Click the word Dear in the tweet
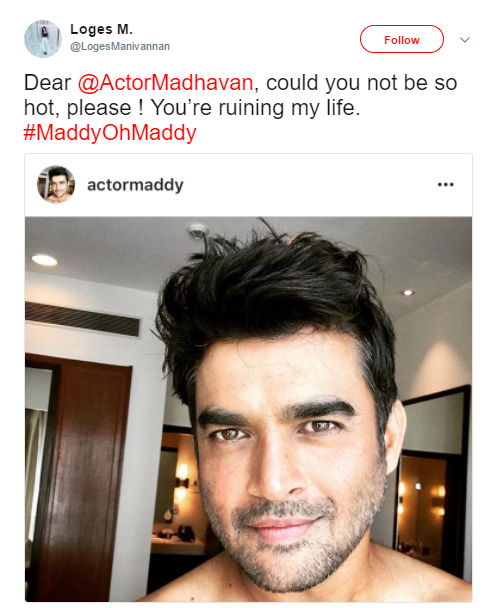Image resolution: width=489 pixels, height=608 pixels. pyautogui.click(x=47, y=83)
